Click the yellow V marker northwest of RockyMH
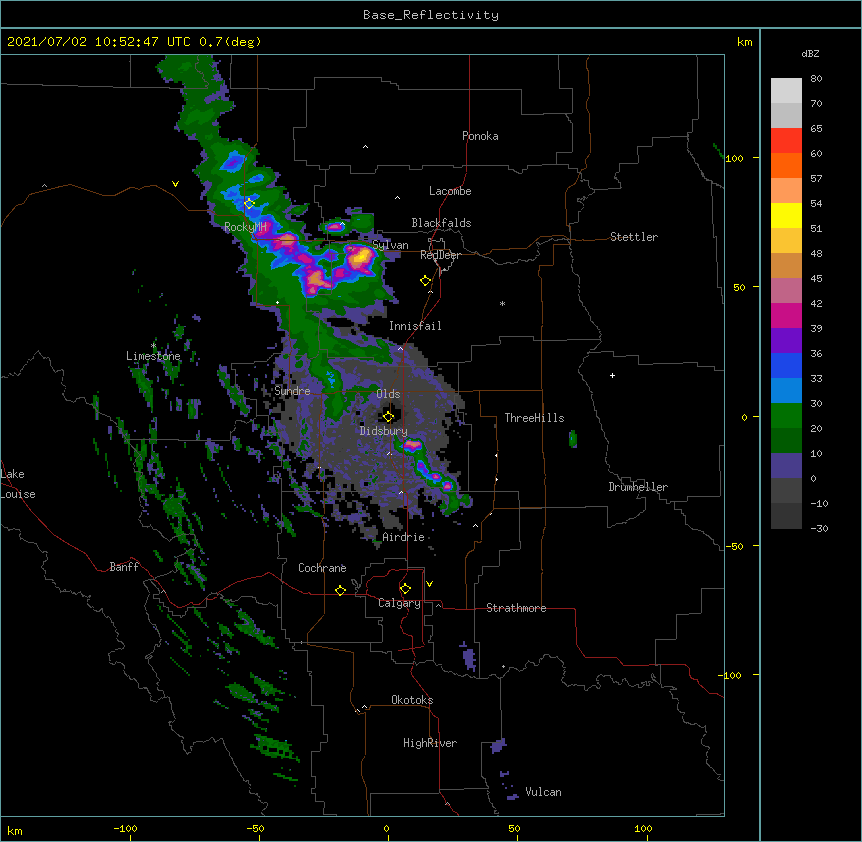Viewport: 862px width, 842px height. point(175,184)
